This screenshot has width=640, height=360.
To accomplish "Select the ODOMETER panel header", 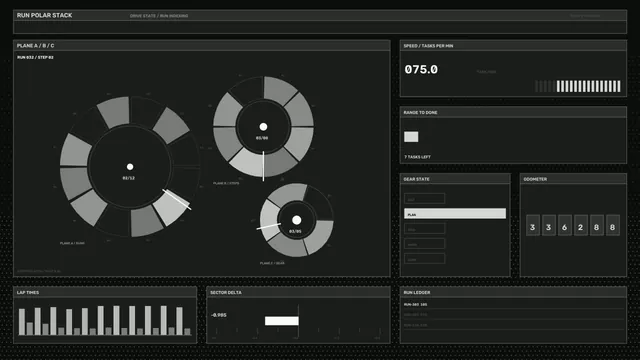I will (x=573, y=179).
